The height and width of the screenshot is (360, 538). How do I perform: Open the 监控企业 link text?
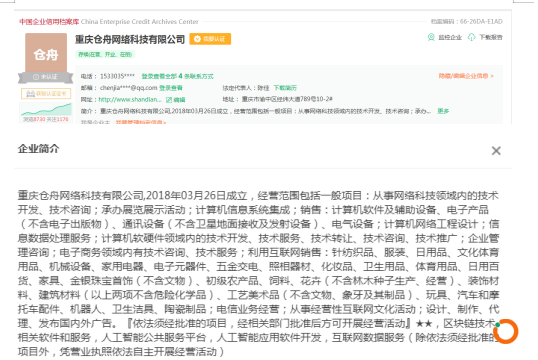[450, 37]
